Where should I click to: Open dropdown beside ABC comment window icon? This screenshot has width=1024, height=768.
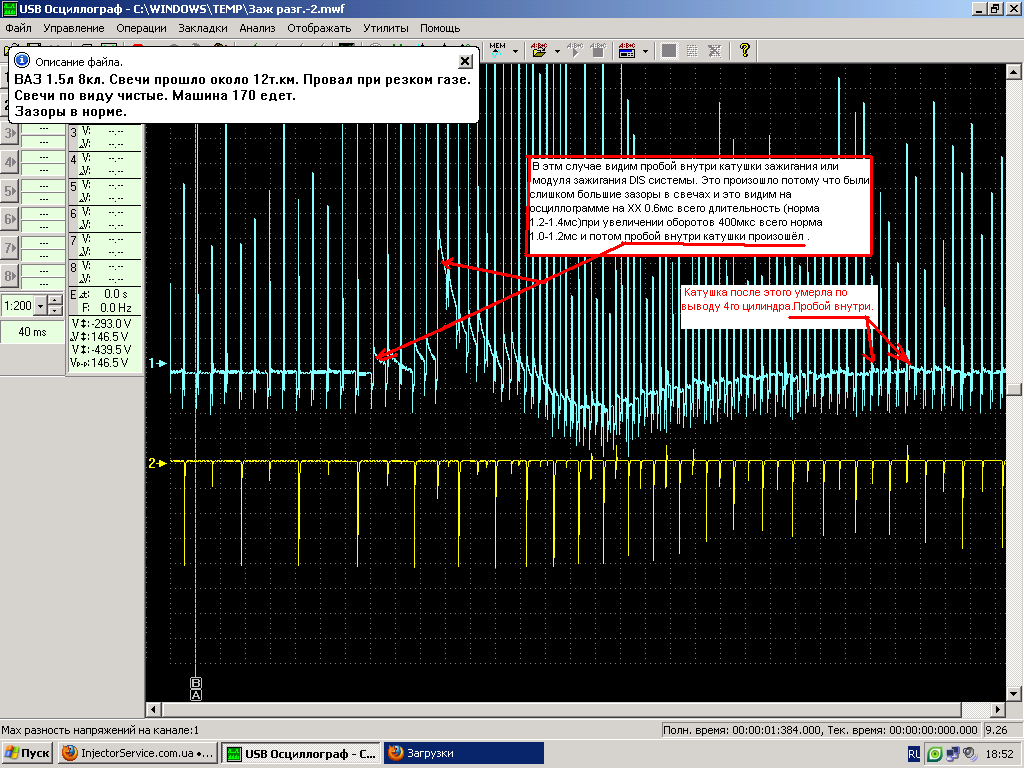pos(645,51)
